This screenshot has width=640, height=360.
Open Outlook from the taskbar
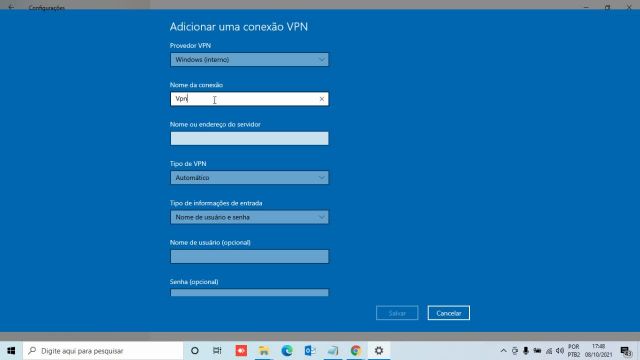[x=310, y=351]
